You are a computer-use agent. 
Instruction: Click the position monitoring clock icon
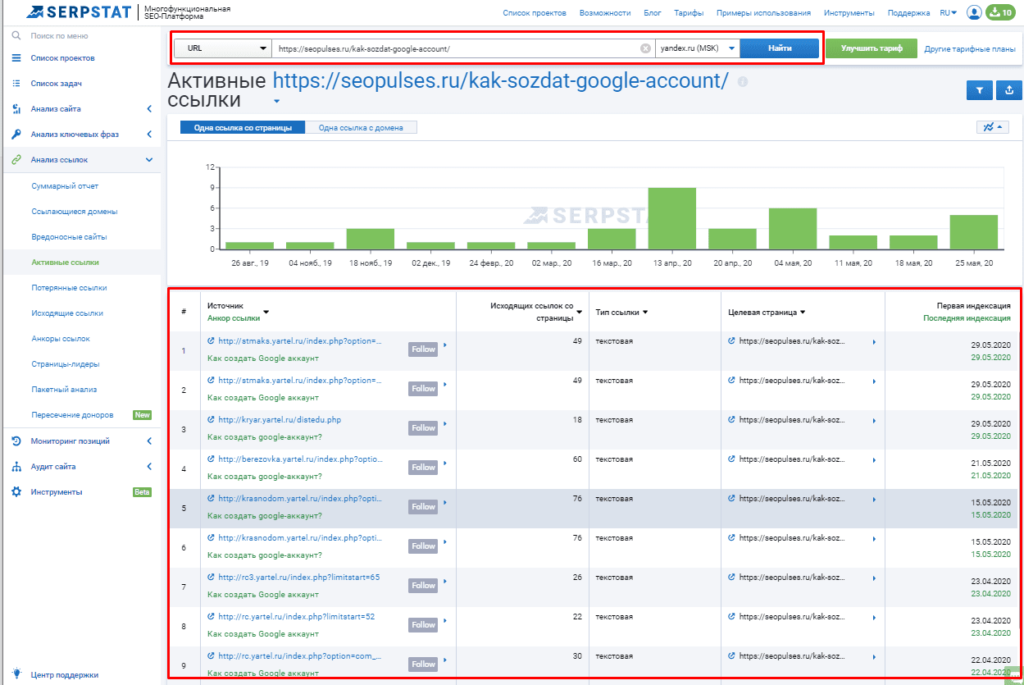pos(16,441)
